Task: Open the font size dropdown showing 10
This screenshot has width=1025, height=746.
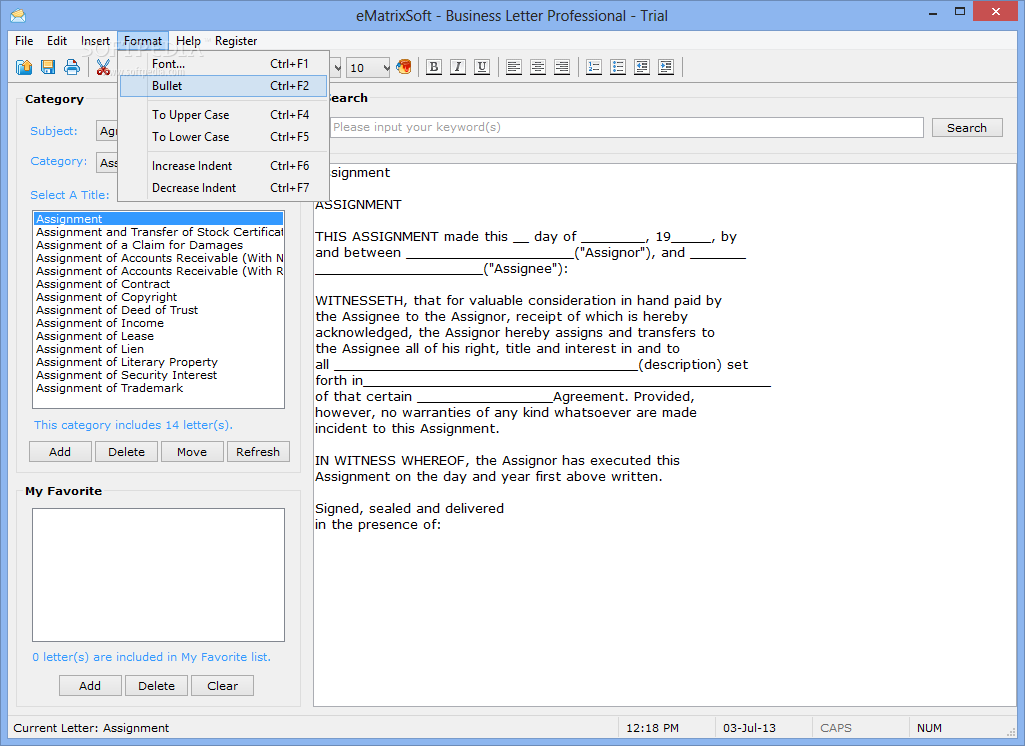Action: tap(368, 67)
